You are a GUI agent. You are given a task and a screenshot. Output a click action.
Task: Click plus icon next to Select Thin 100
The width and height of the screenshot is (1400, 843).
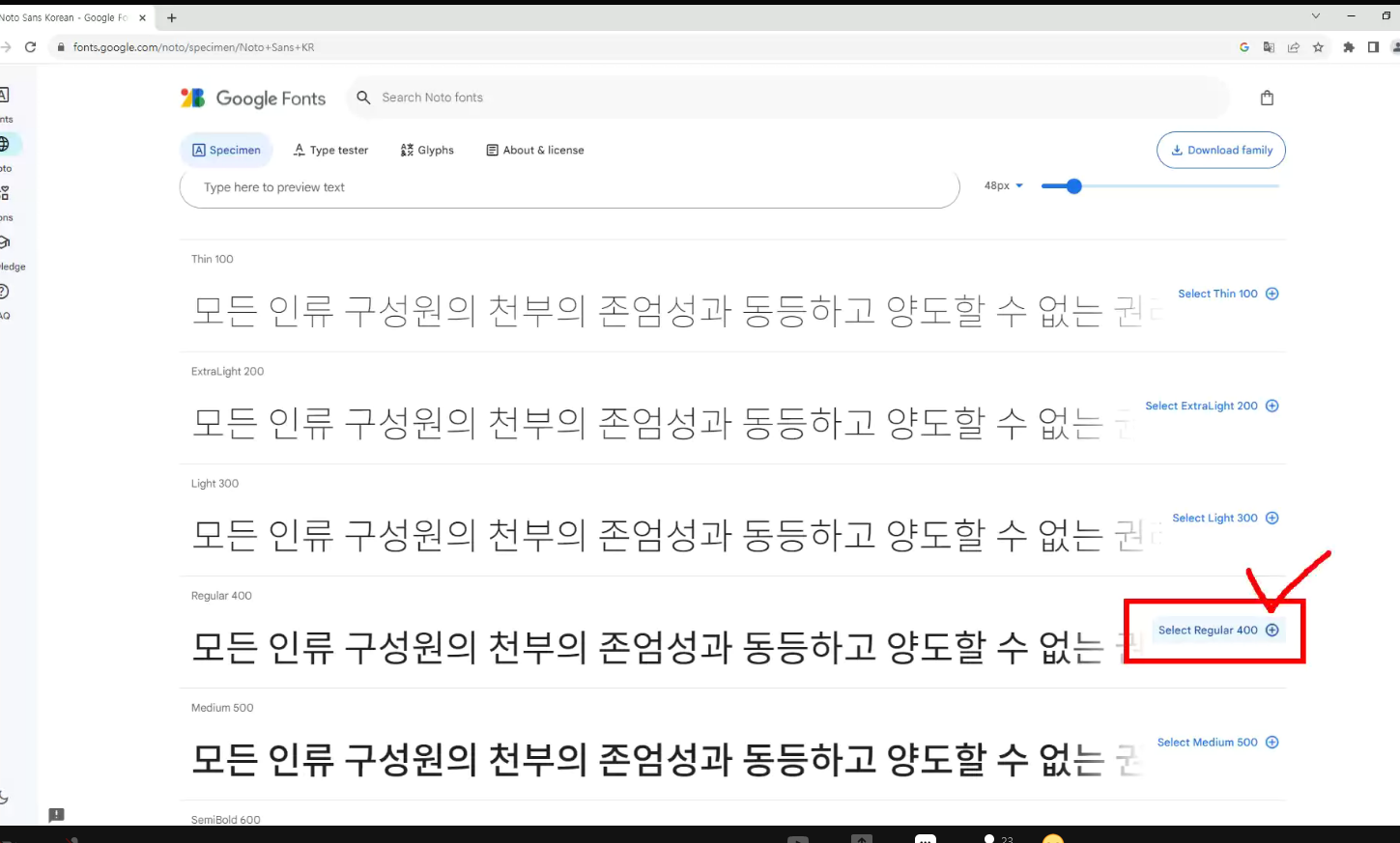click(1272, 294)
